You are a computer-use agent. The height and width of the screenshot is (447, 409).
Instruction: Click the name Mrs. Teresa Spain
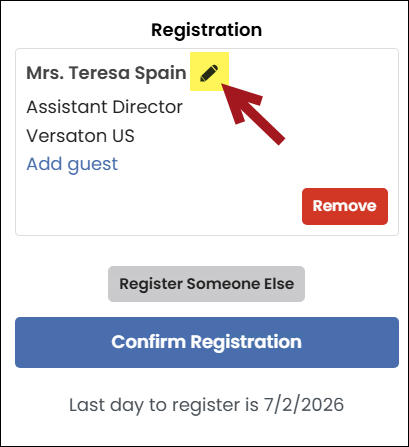click(x=106, y=73)
